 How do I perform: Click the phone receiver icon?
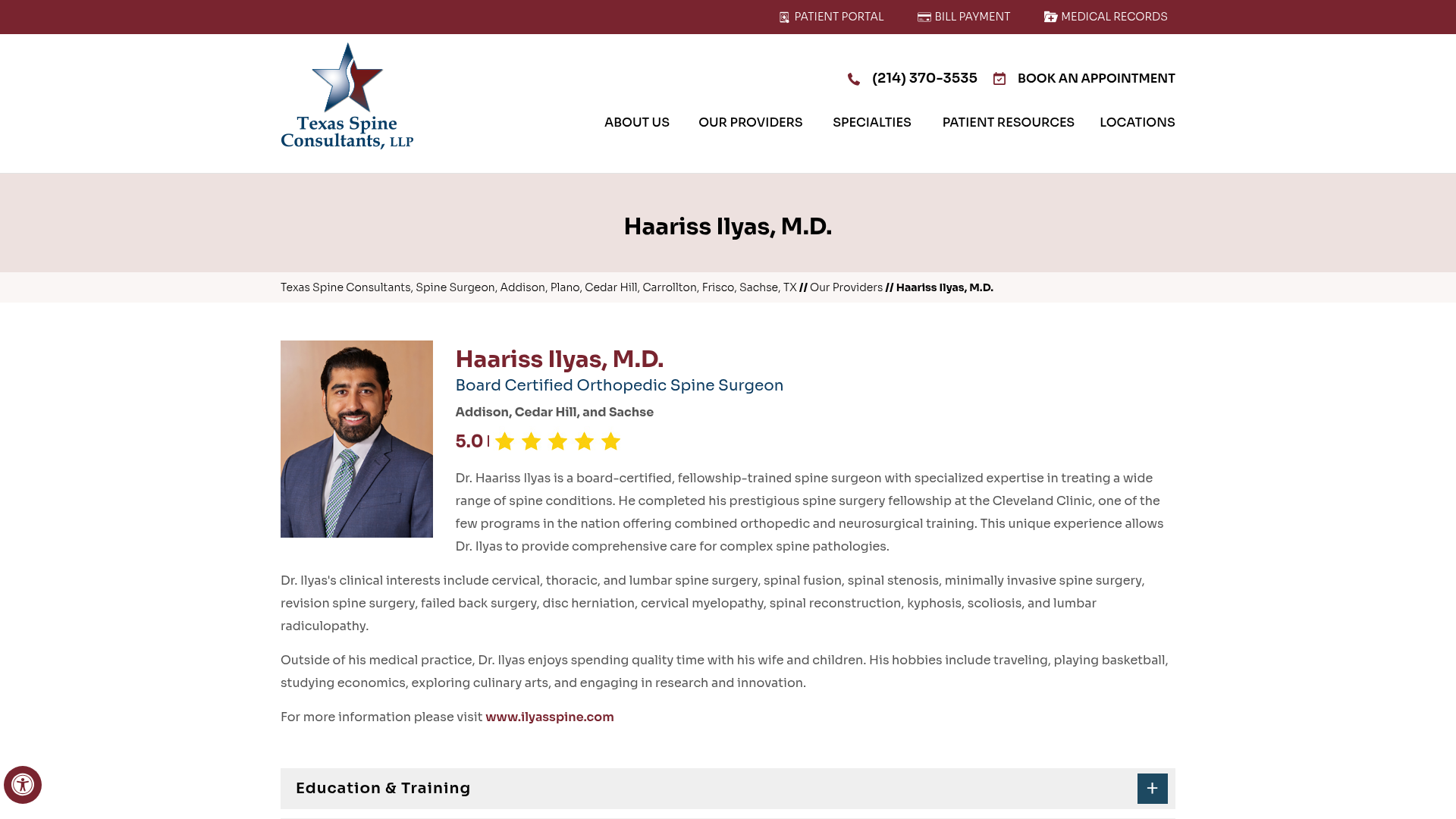(854, 78)
